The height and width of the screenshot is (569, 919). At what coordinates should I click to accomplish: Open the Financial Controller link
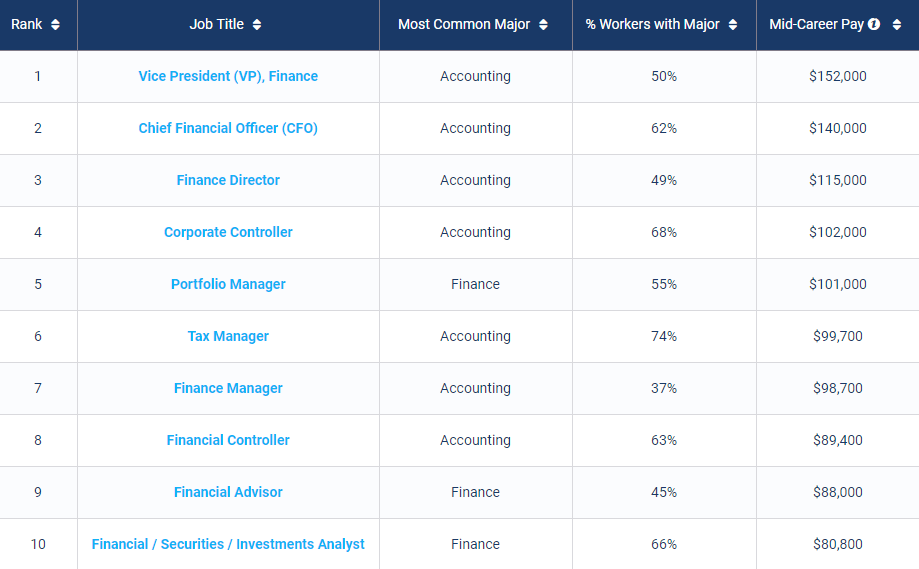point(228,440)
